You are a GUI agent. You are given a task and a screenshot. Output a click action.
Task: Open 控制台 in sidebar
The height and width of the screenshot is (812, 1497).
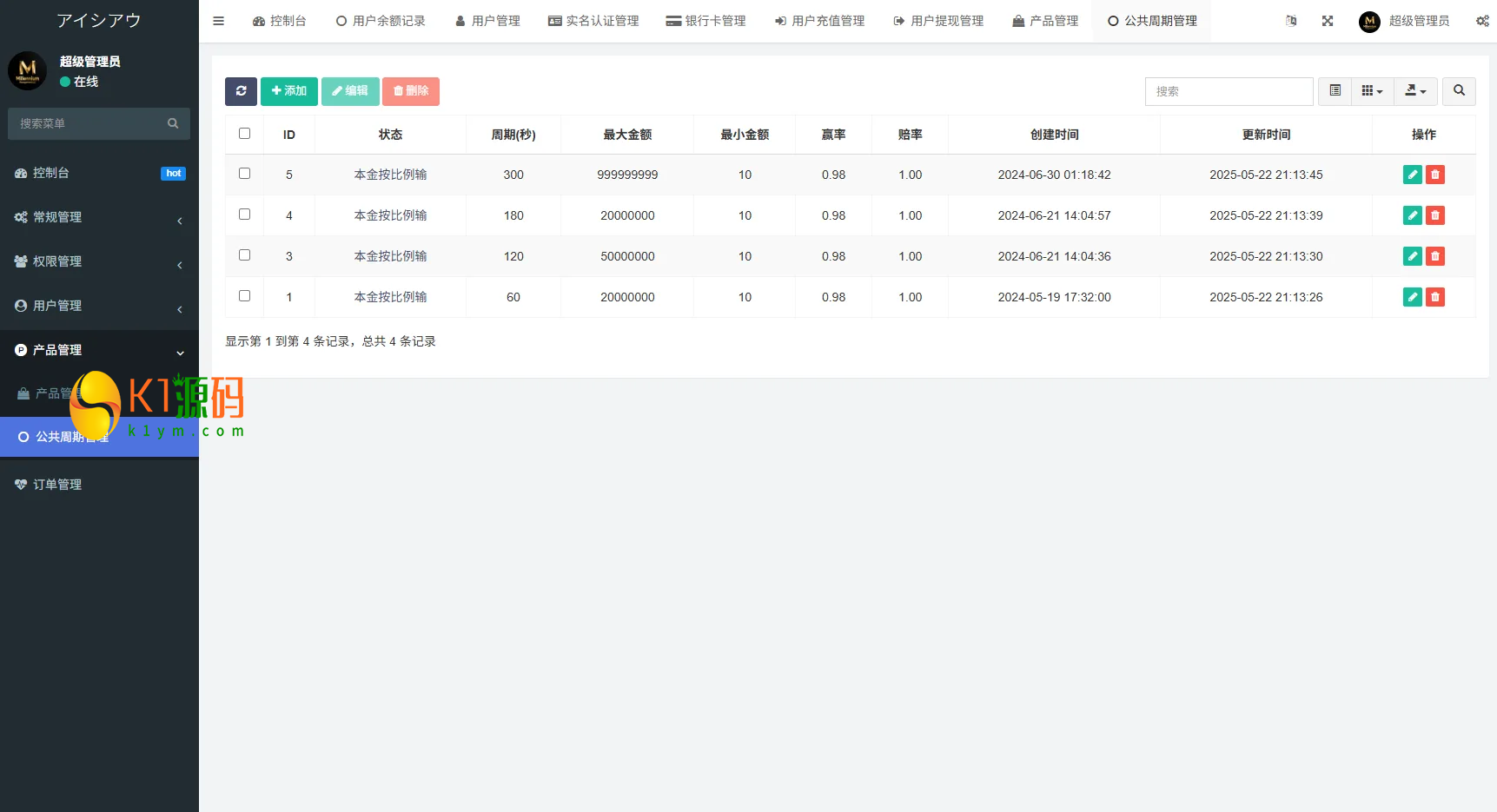[99, 173]
